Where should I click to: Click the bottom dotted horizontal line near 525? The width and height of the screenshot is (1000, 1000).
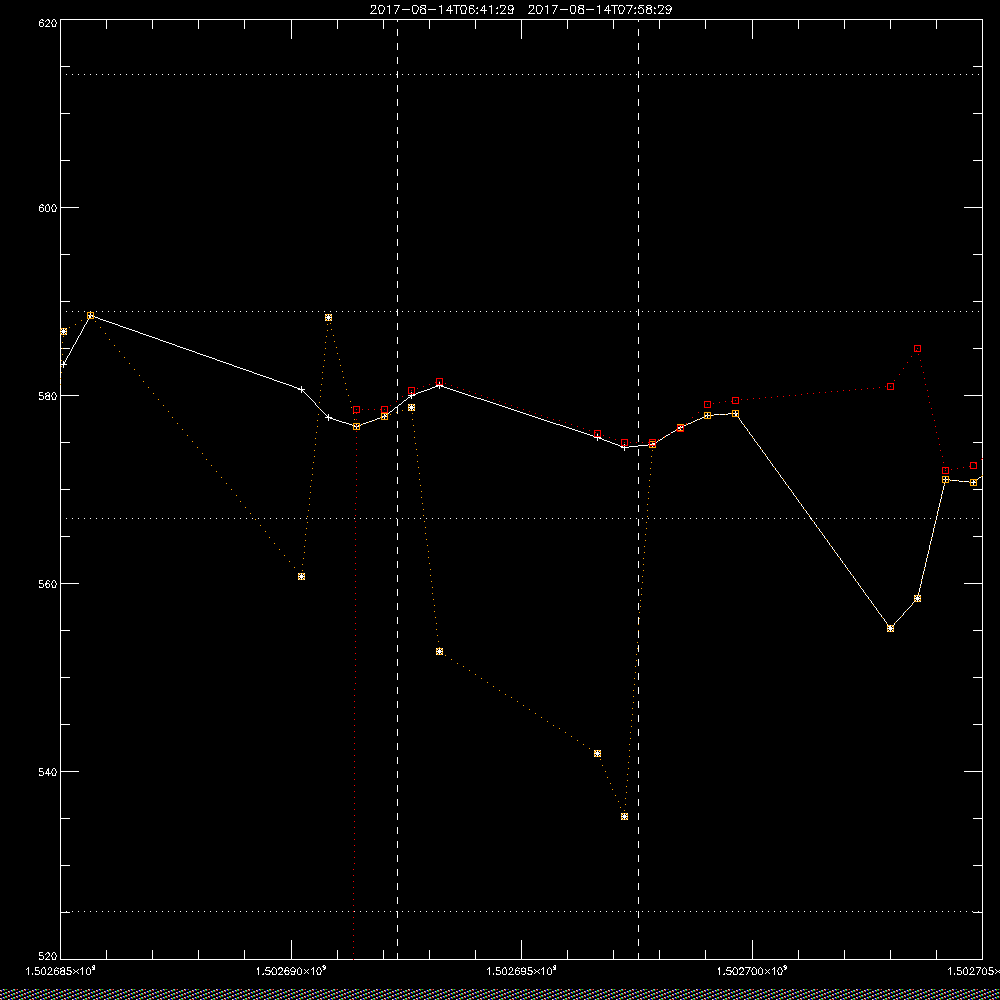coord(521,911)
